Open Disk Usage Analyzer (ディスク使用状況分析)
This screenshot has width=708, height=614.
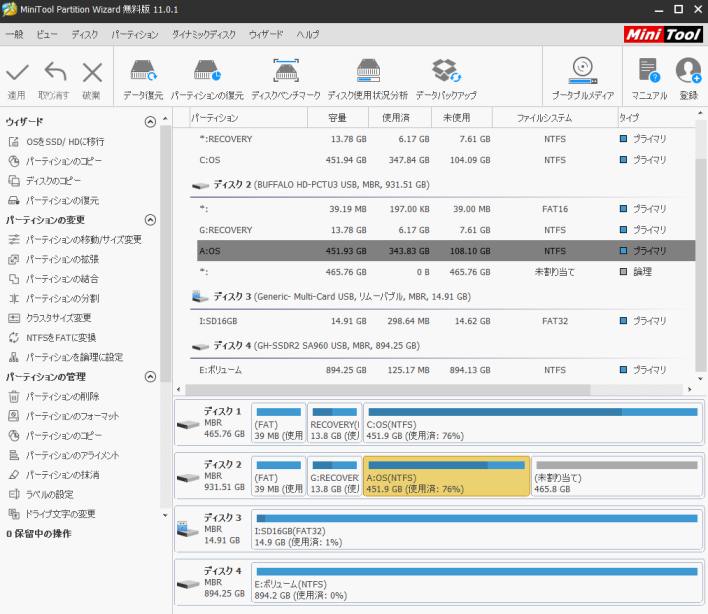tap(368, 79)
